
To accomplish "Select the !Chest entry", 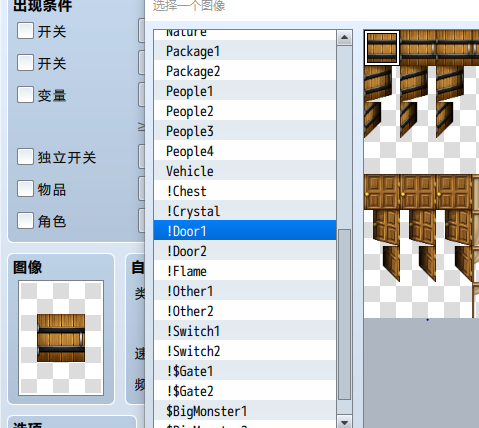I will click(x=245, y=190).
